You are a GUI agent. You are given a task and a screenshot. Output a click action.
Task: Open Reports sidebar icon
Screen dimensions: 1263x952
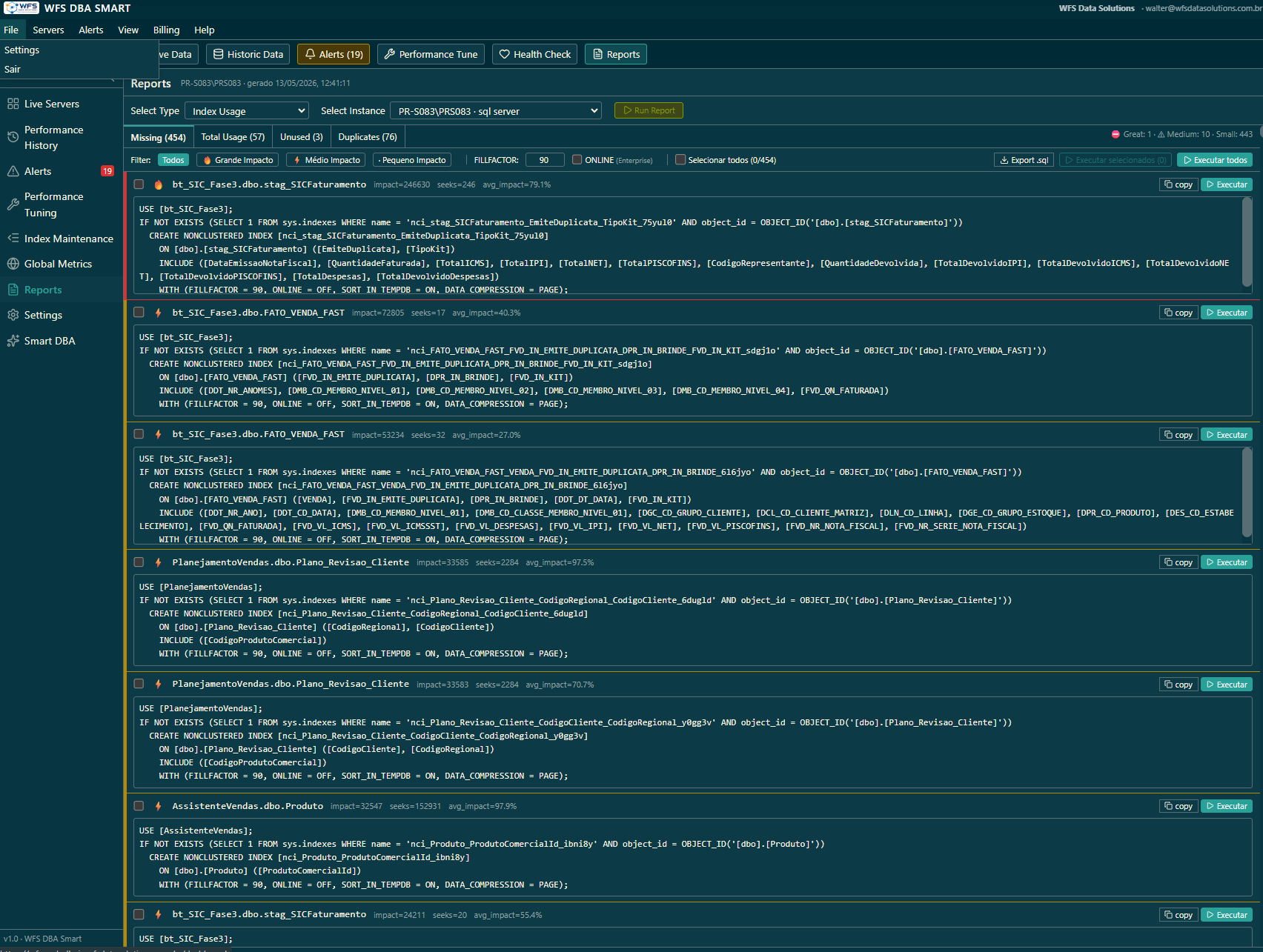tap(13, 290)
